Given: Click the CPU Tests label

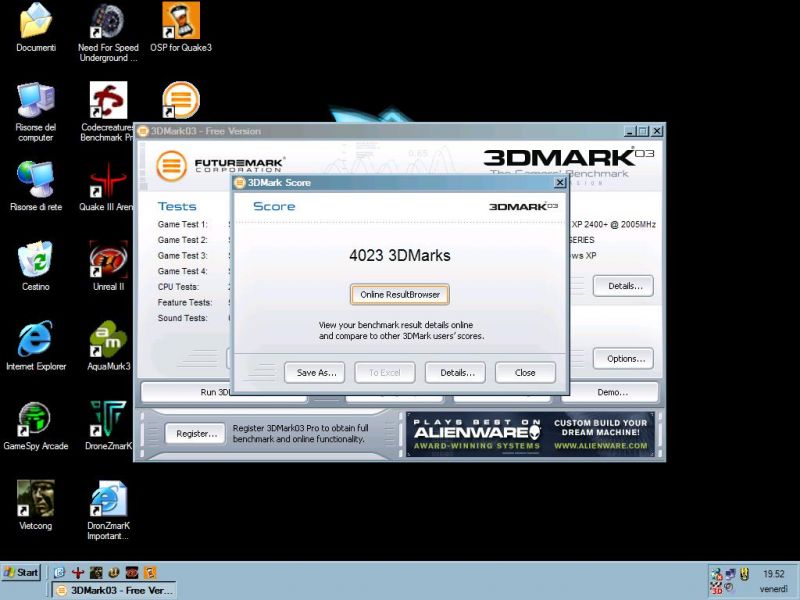Looking at the screenshot, I should click(178, 287).
